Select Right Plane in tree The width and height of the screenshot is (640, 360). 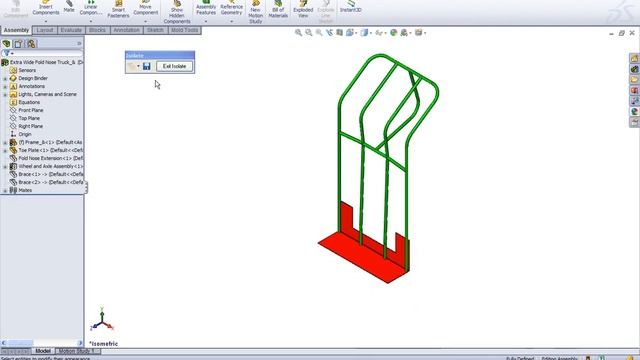coord(31,126)
